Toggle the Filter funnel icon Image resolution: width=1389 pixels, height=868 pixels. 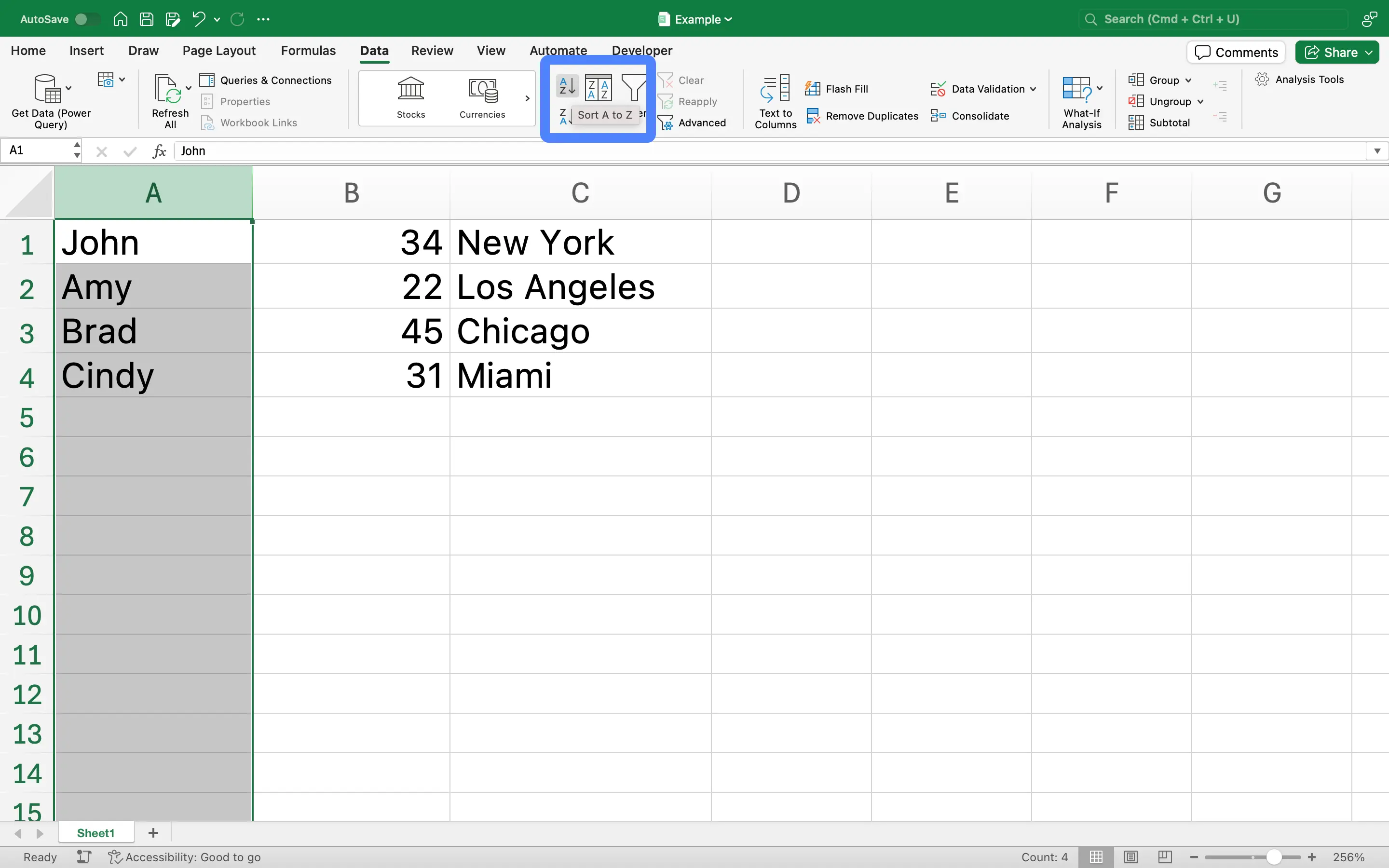634,88
